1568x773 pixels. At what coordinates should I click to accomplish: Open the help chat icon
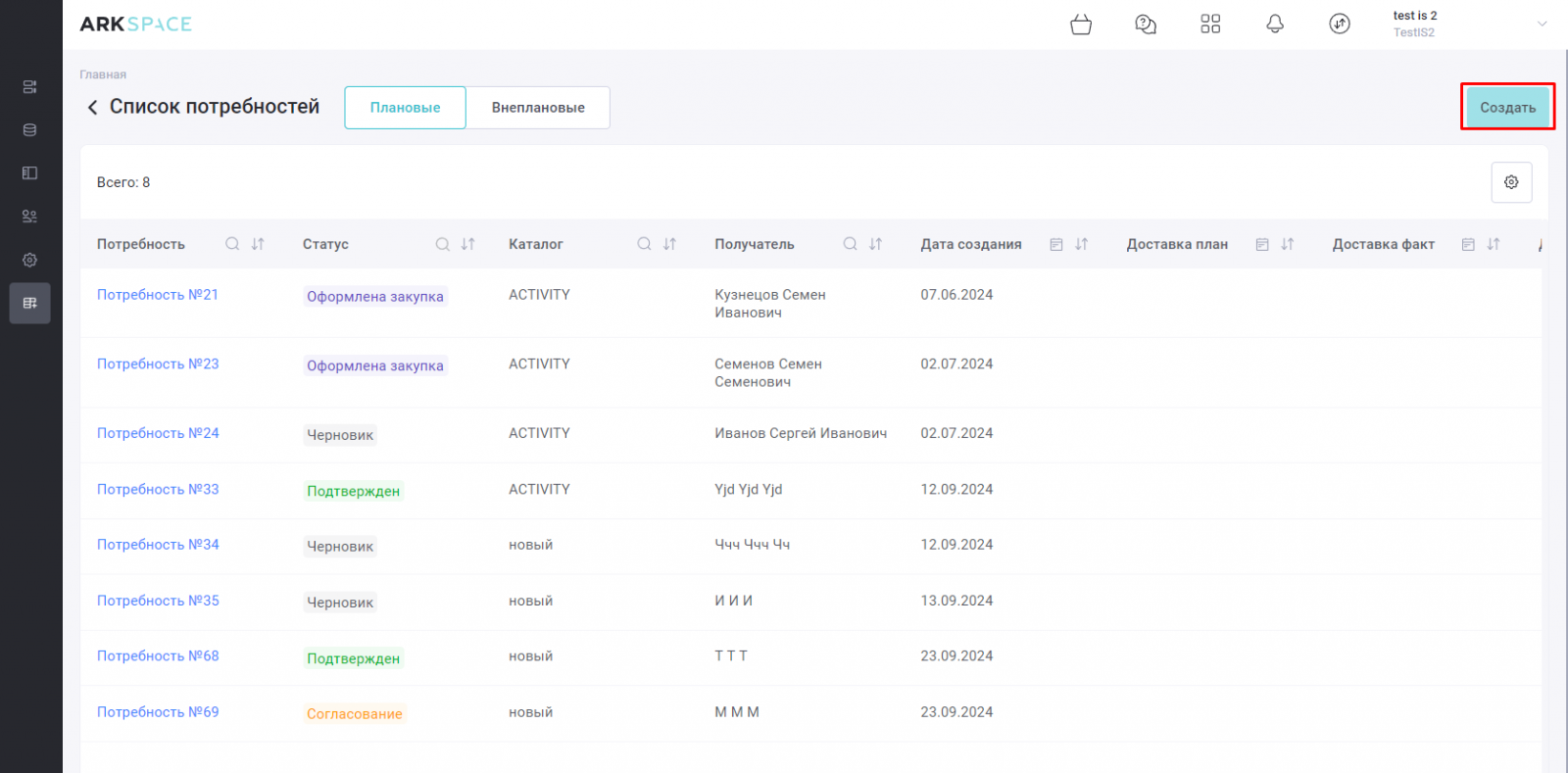click(x=1146, y=24)
